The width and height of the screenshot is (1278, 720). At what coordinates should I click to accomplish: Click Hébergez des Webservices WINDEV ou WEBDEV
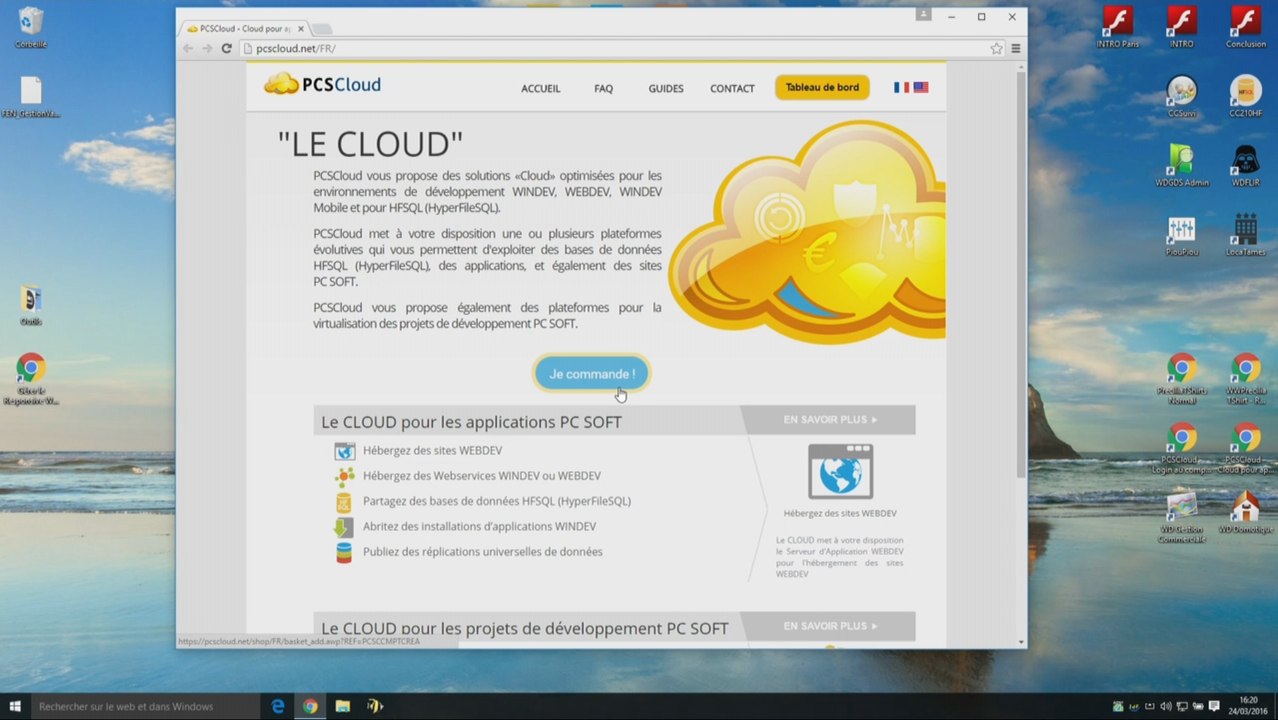point(482,476)
